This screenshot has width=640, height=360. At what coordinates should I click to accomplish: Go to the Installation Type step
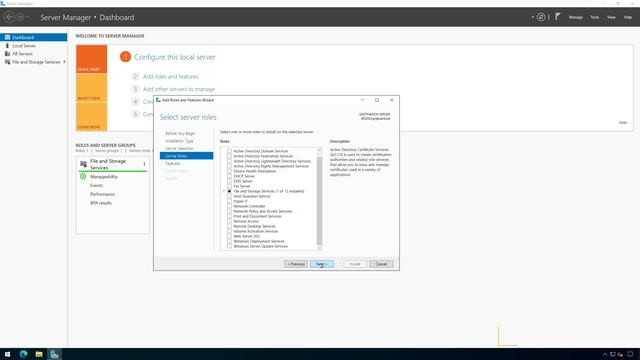pyautogui.click(x=179, y=141)
